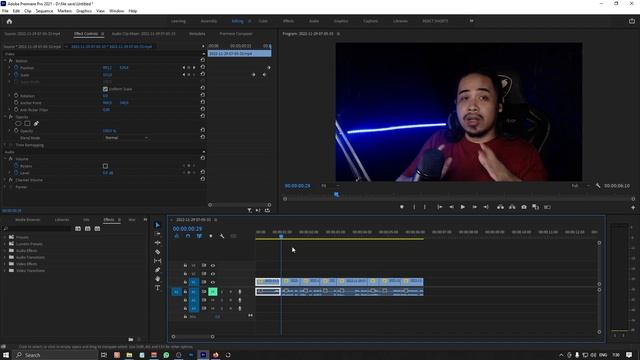The height and width of the screenshot is (360, 640).
Task: Expand Audio Transitions folder
Action: [5, 257]
